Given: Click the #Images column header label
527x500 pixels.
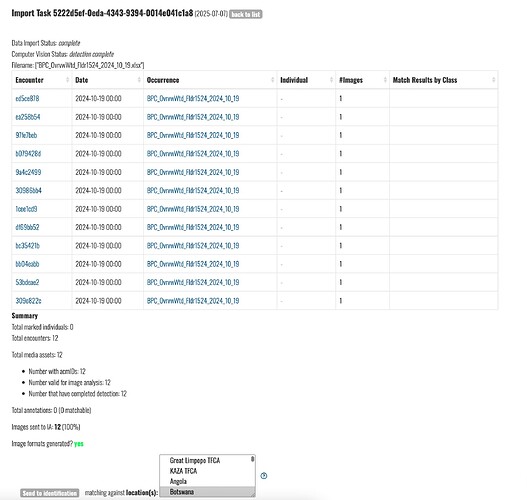Looking at the screenshot, I should [x=351, y=80].
